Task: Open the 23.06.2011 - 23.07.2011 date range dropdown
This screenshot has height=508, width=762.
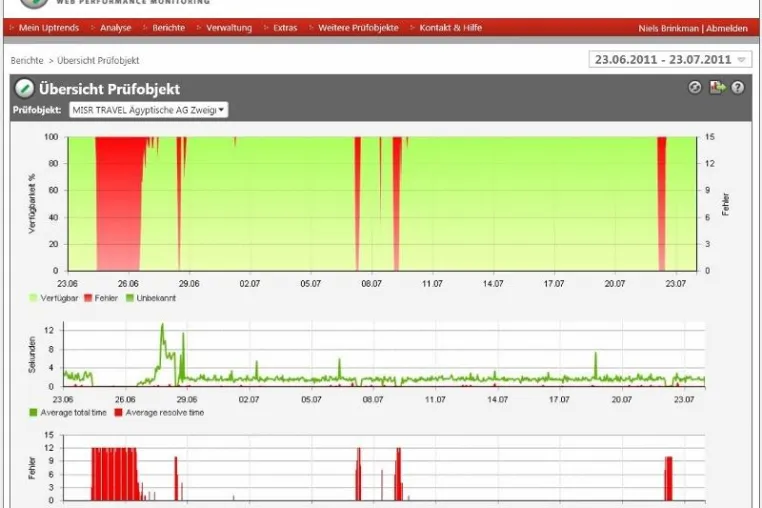Action: tap(670, 59)
